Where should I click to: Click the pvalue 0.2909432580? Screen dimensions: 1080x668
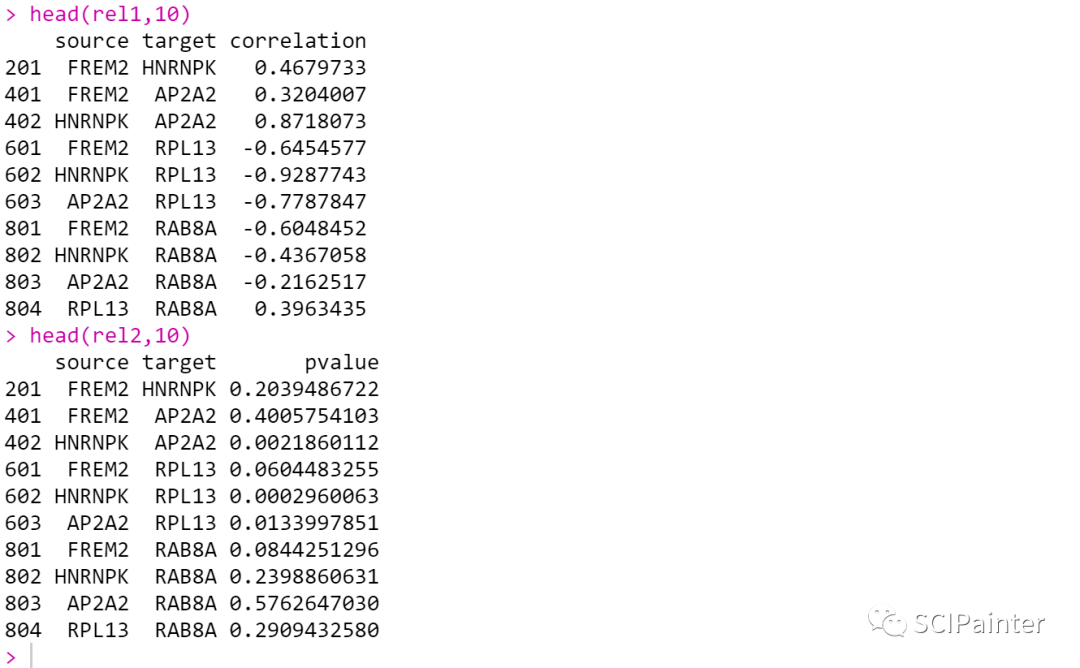304,630
